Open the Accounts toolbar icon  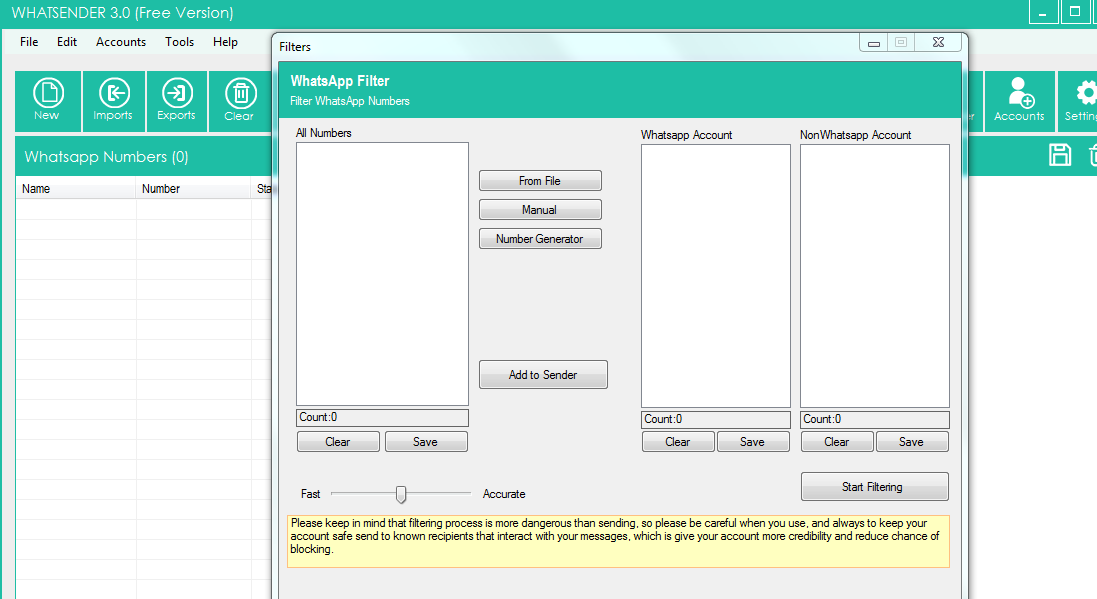(1019, 101)
